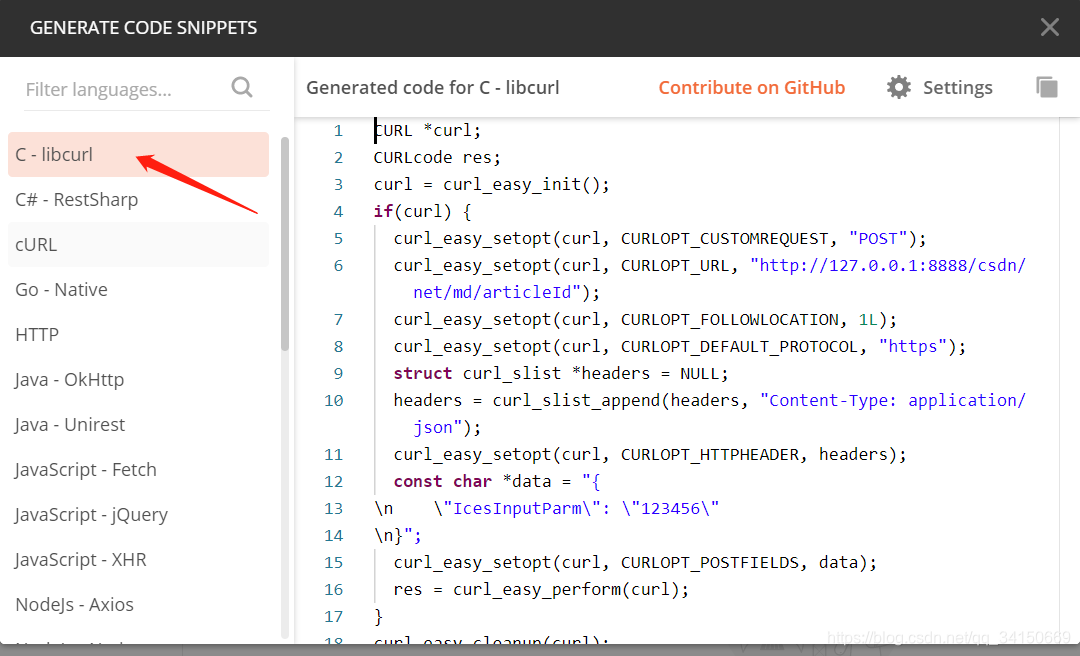The height and width of the screenshot is (656, 1080).
Task: Choose JavaScript - XHR language
Action: (x=138, y=560)
